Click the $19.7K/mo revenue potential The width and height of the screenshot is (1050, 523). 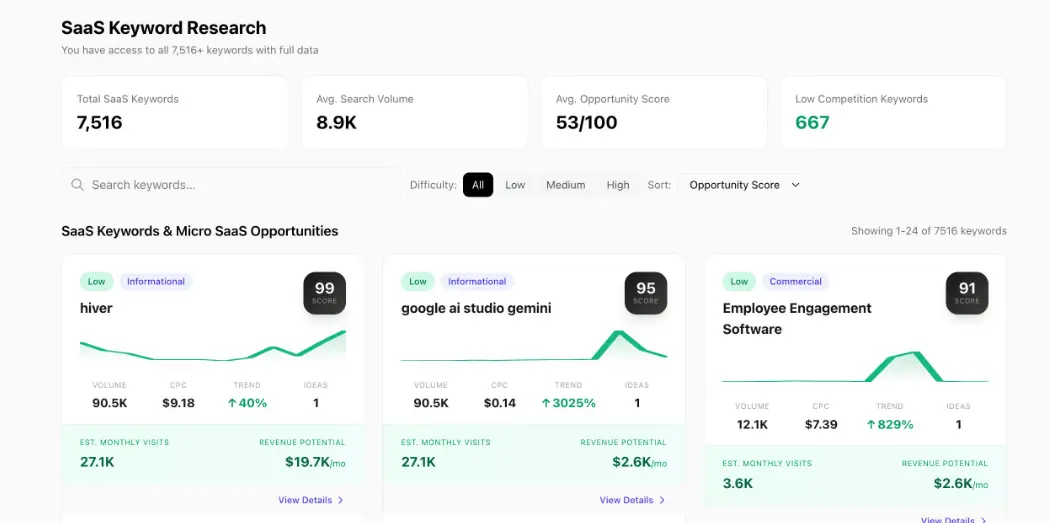click(315, 462)
